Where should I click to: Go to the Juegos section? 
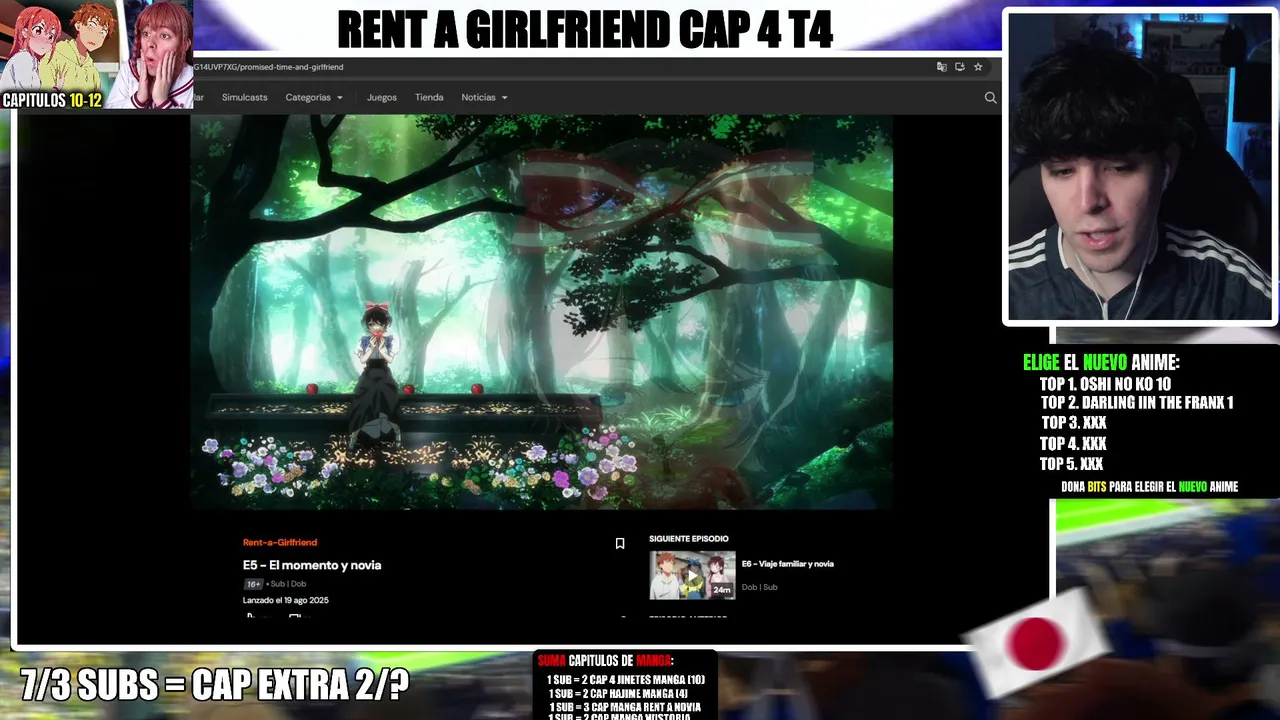[382, 97]
